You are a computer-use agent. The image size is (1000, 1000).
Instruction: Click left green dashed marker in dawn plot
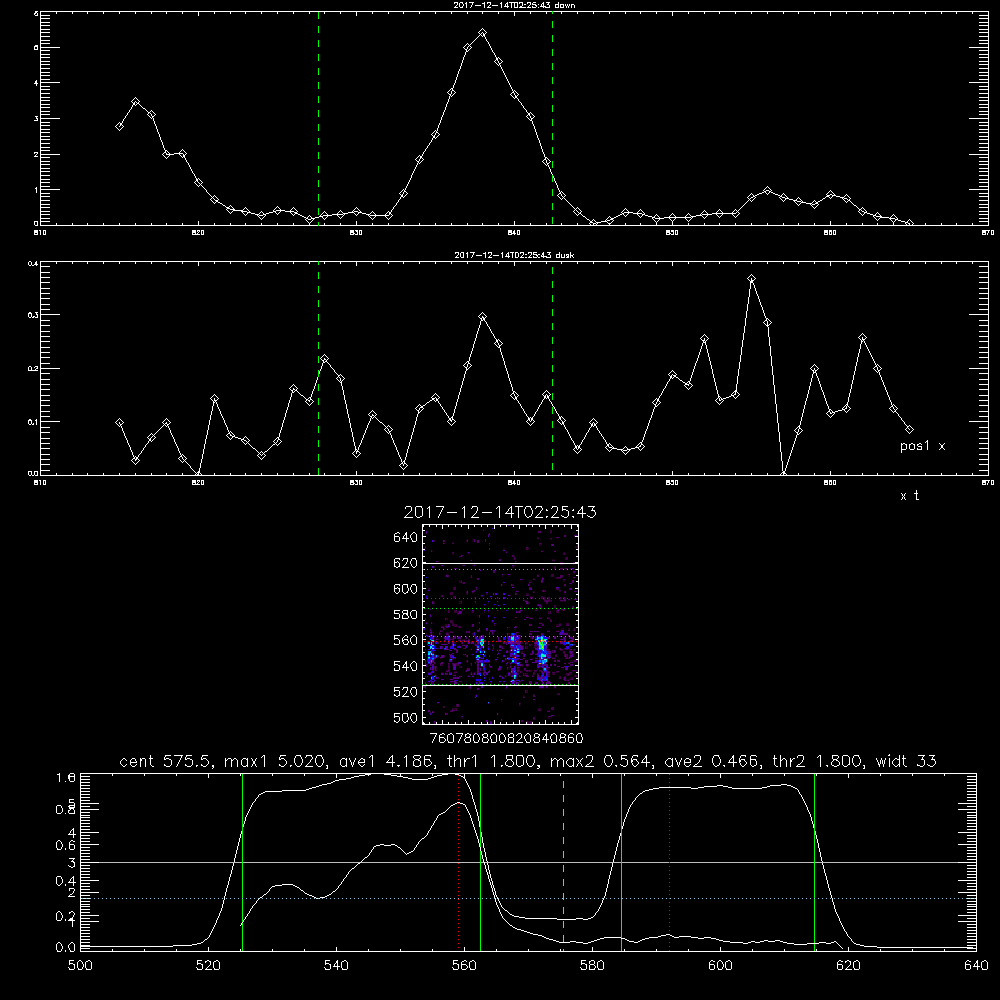coord(318,118)
